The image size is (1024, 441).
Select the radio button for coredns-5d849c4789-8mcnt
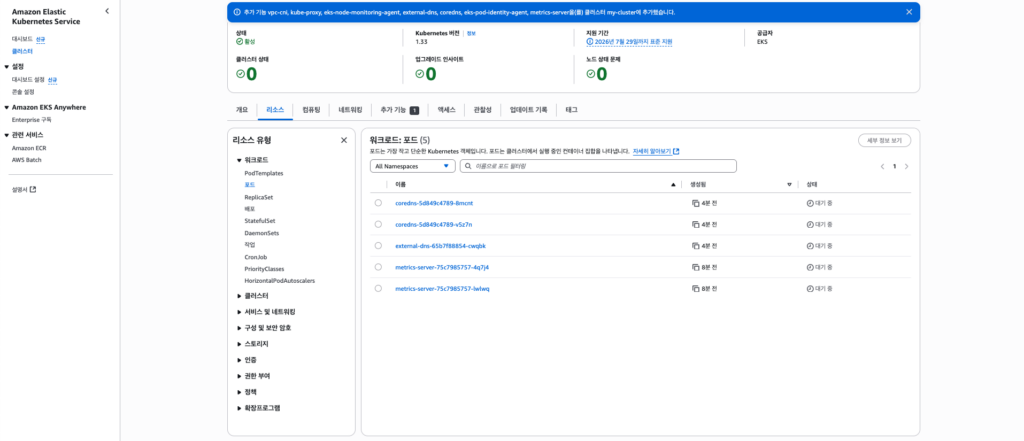point(378,203)
